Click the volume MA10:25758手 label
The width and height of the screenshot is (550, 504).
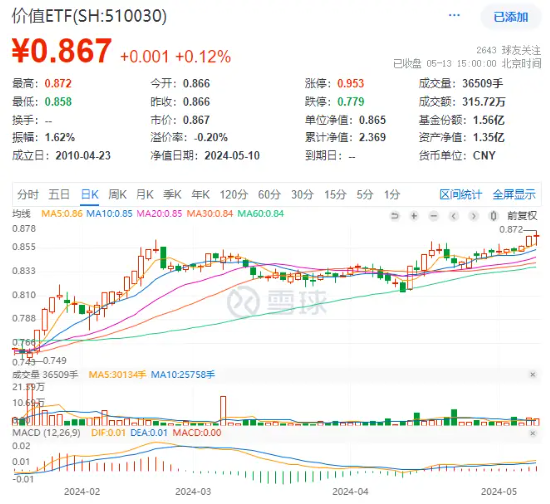click(183, 375)
